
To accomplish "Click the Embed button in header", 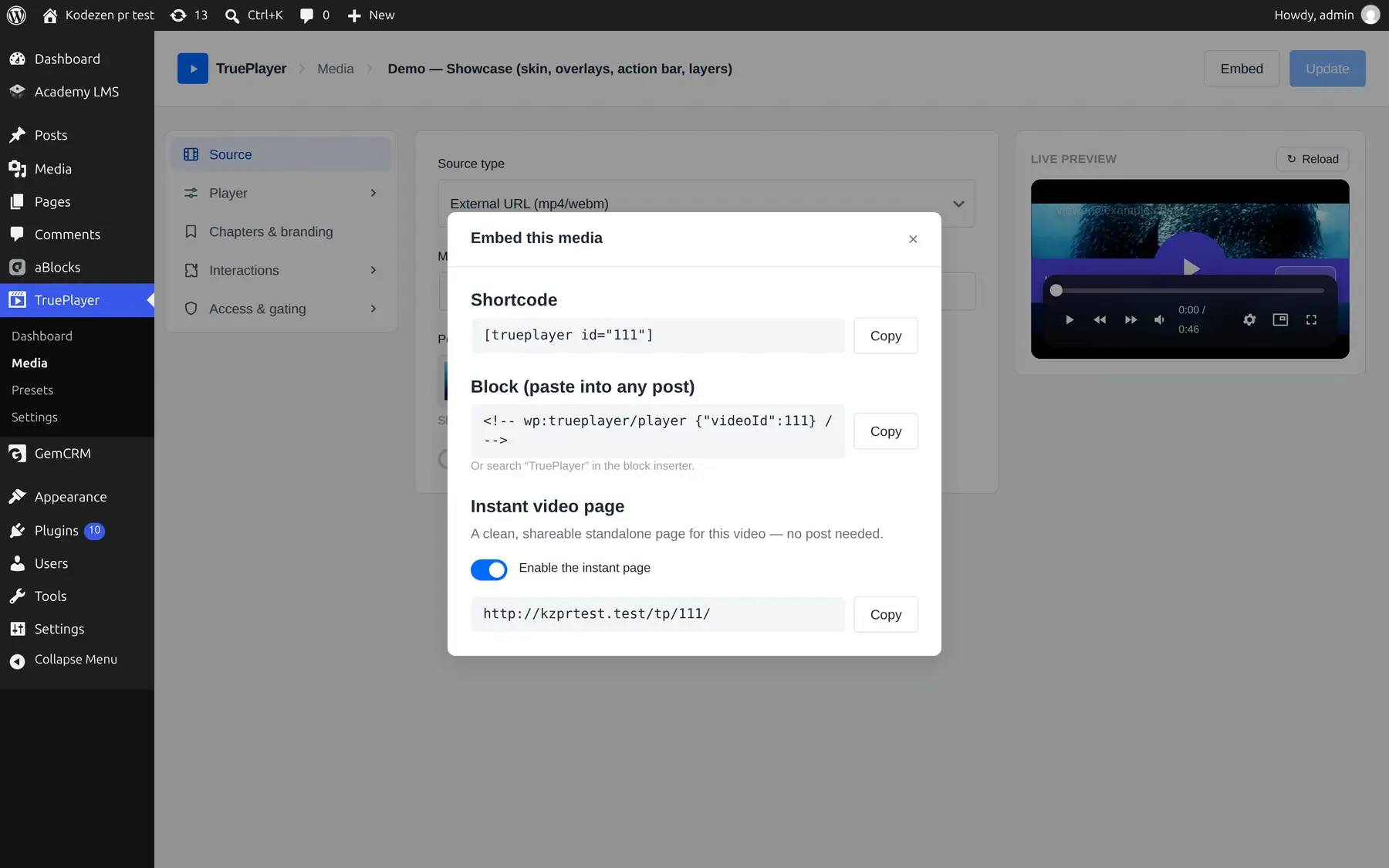I will click(x=1242, y=69).
